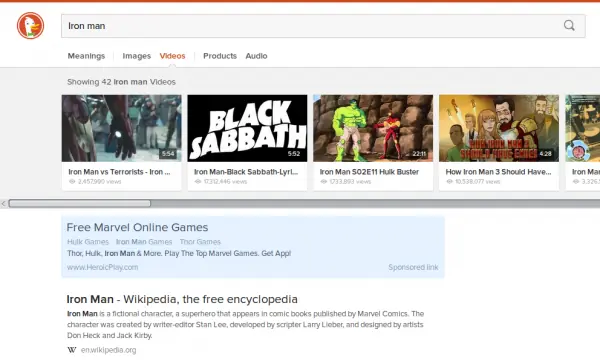Screen dimensions: 600x361
Task: Click the 4:28 duration badge
Action: pyautogui.click(x=546, y=154)
